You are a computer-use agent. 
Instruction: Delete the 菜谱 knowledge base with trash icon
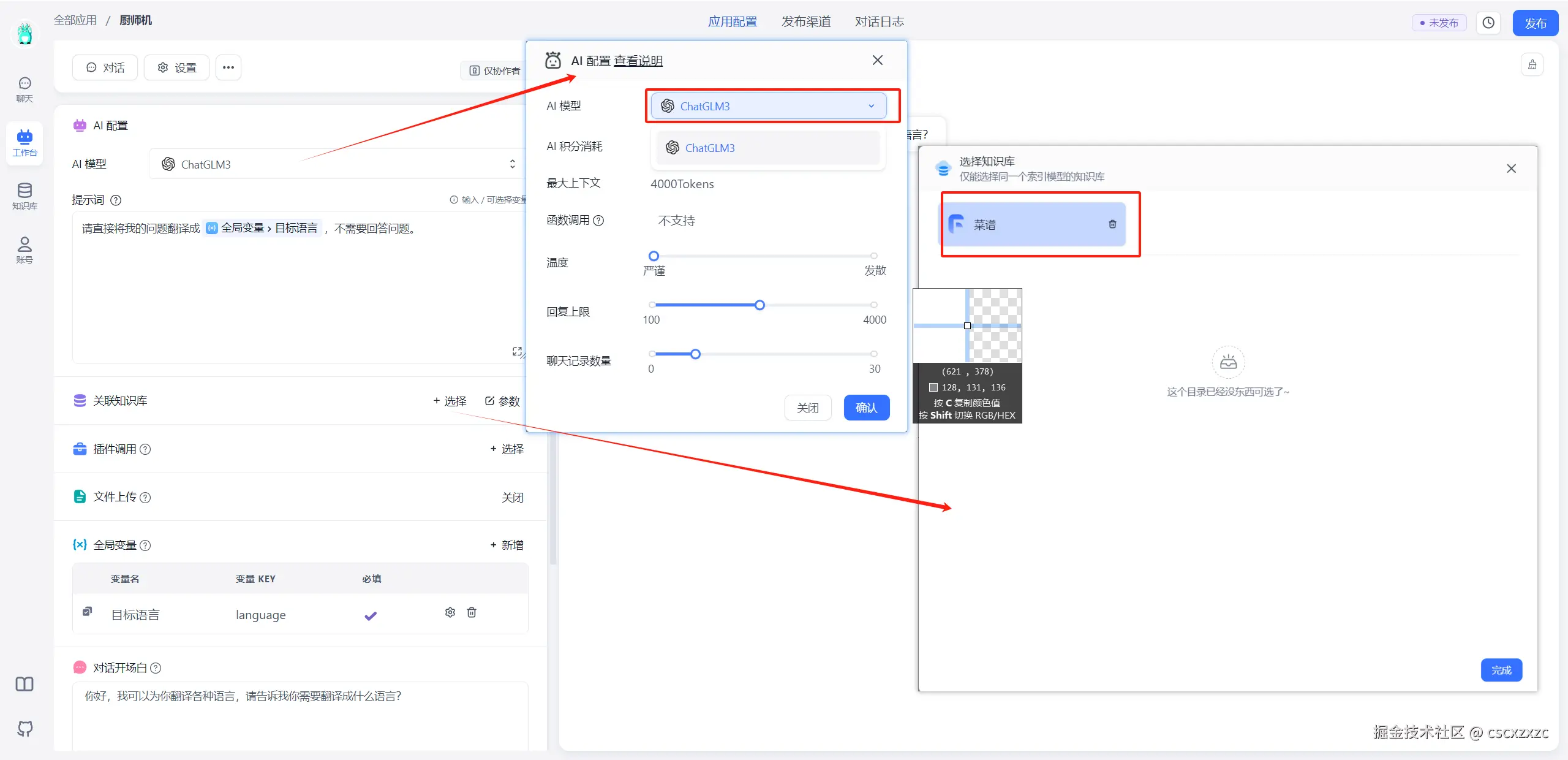pyautogui.click(x=1112, y=224)
